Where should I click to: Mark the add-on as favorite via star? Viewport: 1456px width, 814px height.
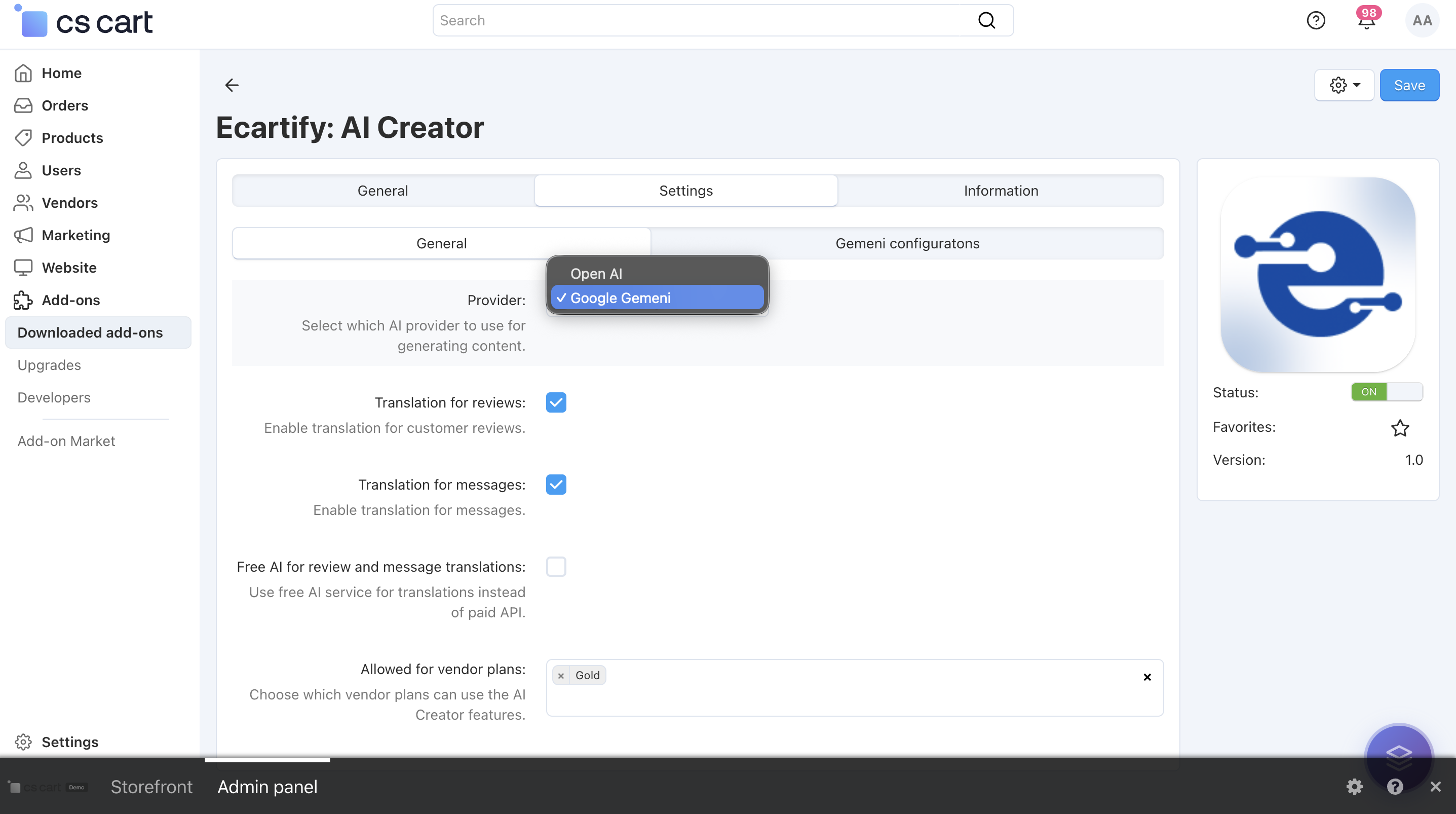[1401, 428]
